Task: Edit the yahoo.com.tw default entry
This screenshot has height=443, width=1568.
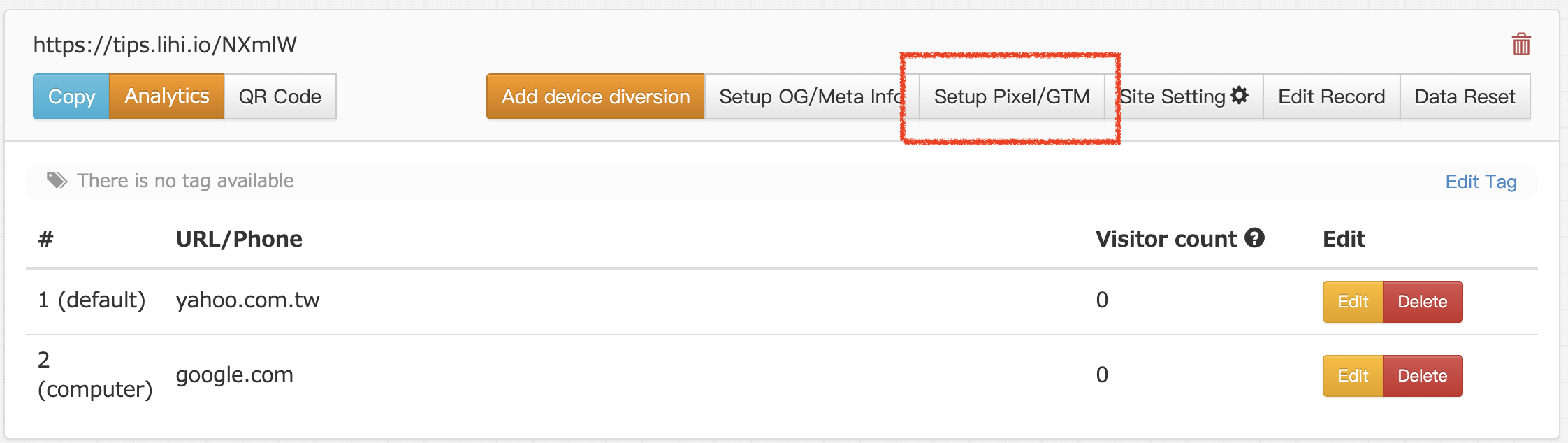Action: coord(1353,302)
